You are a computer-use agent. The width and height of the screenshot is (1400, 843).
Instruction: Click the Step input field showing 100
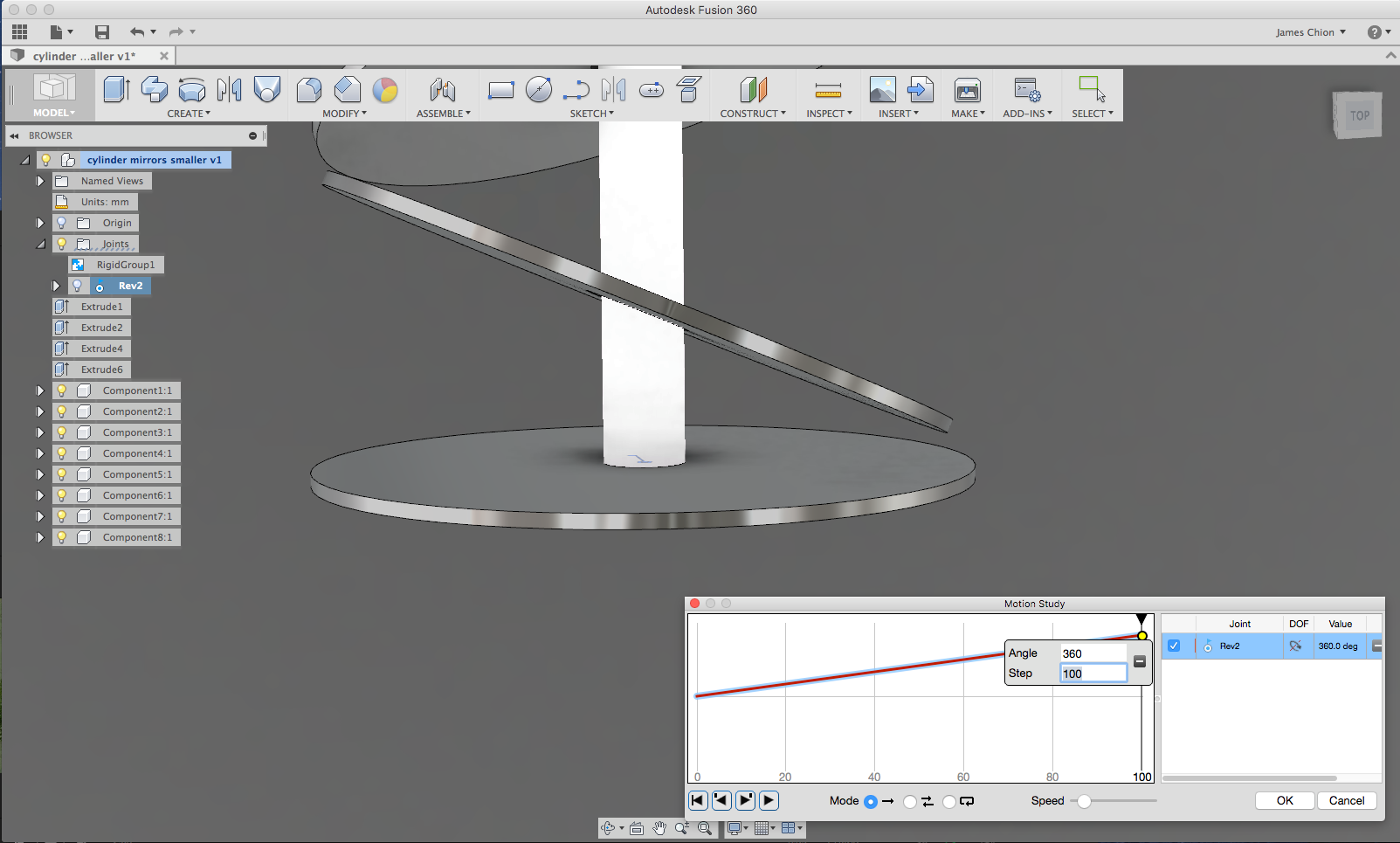coord(1093,673)
